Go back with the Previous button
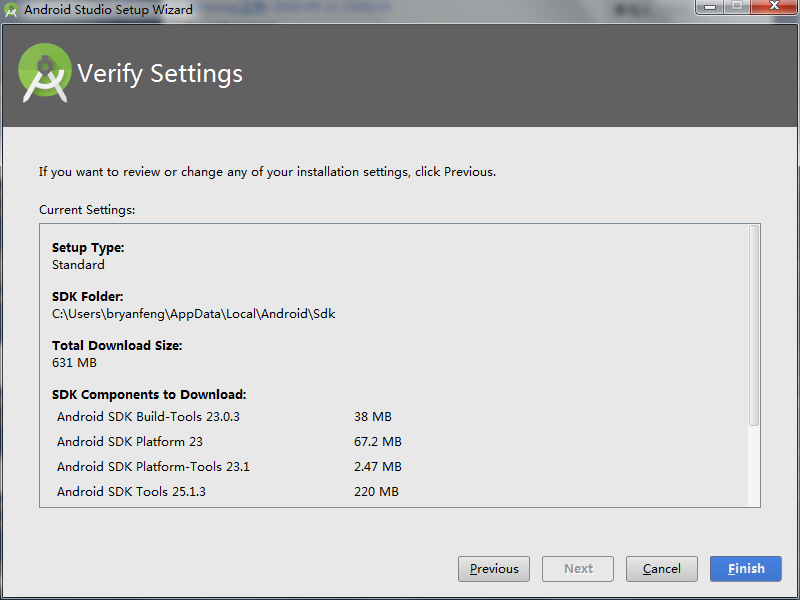This screenshot has height=600, width=800. (494, 568)
